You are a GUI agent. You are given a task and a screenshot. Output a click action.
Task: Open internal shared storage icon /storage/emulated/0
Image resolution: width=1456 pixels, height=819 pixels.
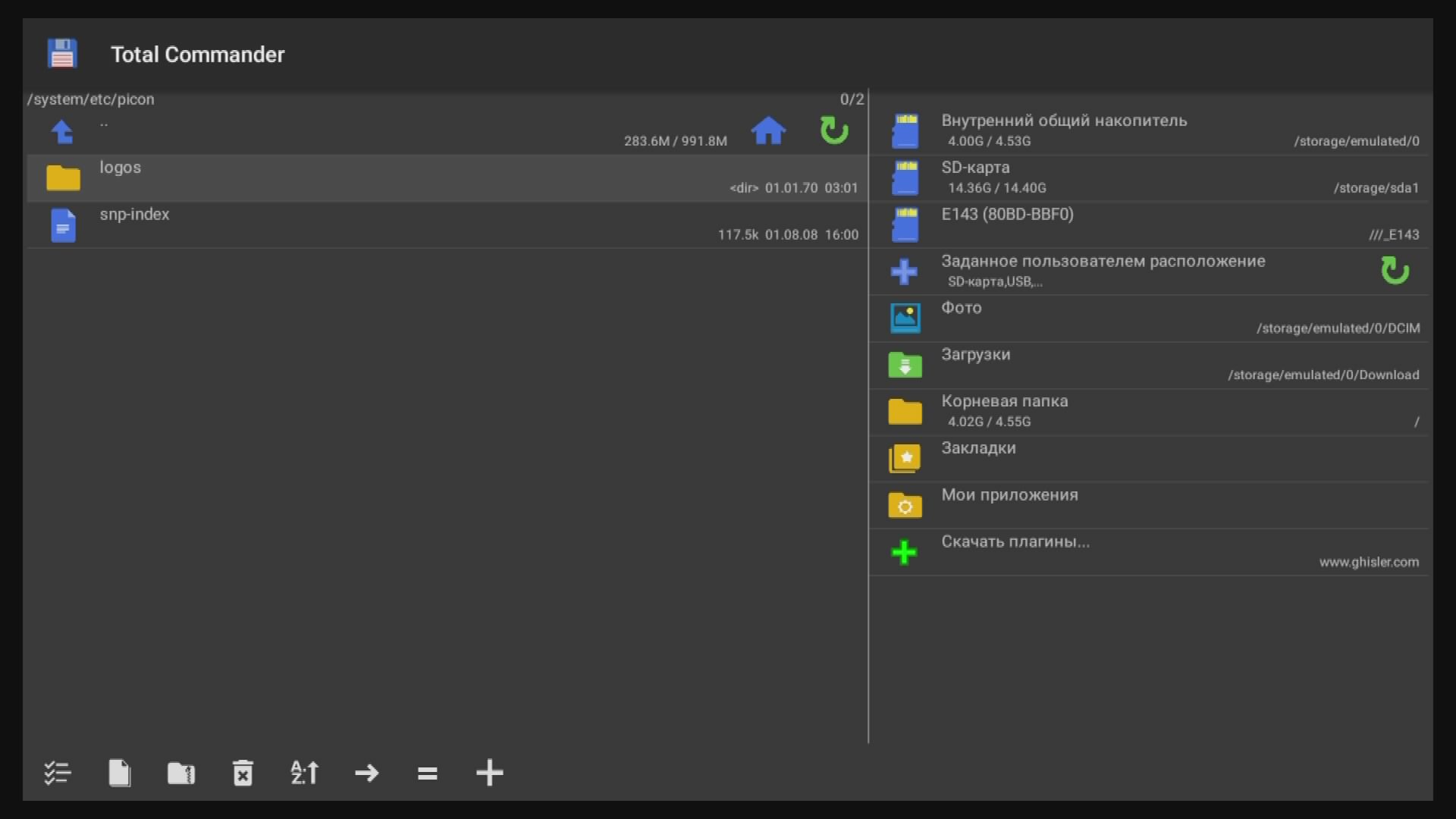point(905,130)
